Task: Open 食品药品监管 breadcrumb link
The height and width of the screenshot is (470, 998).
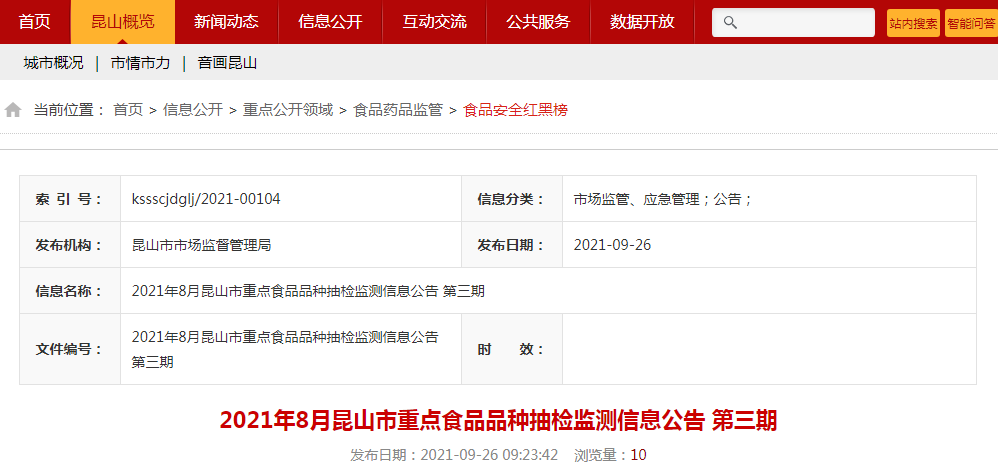Action: tap(398, 110)
